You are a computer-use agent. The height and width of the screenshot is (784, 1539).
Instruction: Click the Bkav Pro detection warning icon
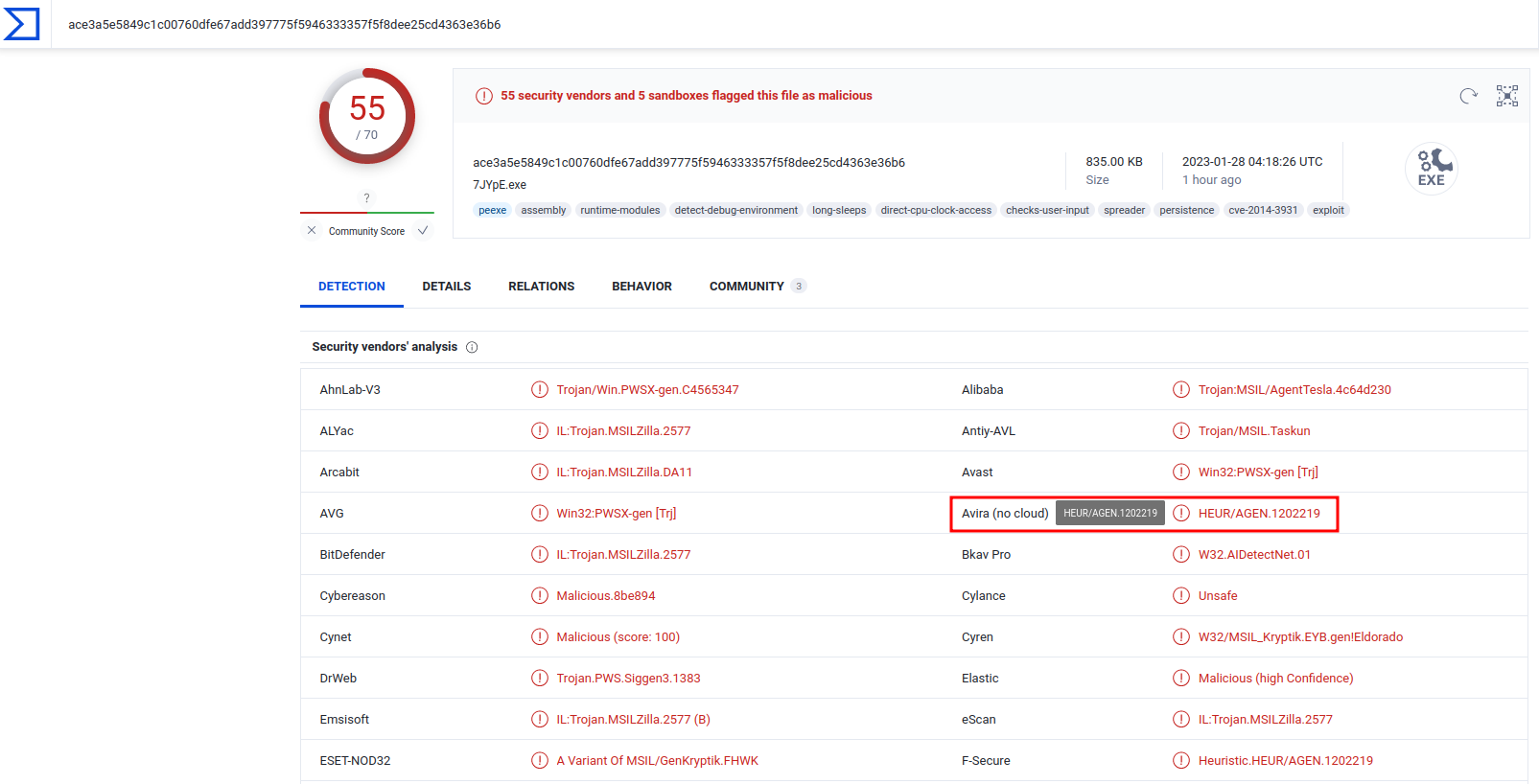(x=1181, y=554)
